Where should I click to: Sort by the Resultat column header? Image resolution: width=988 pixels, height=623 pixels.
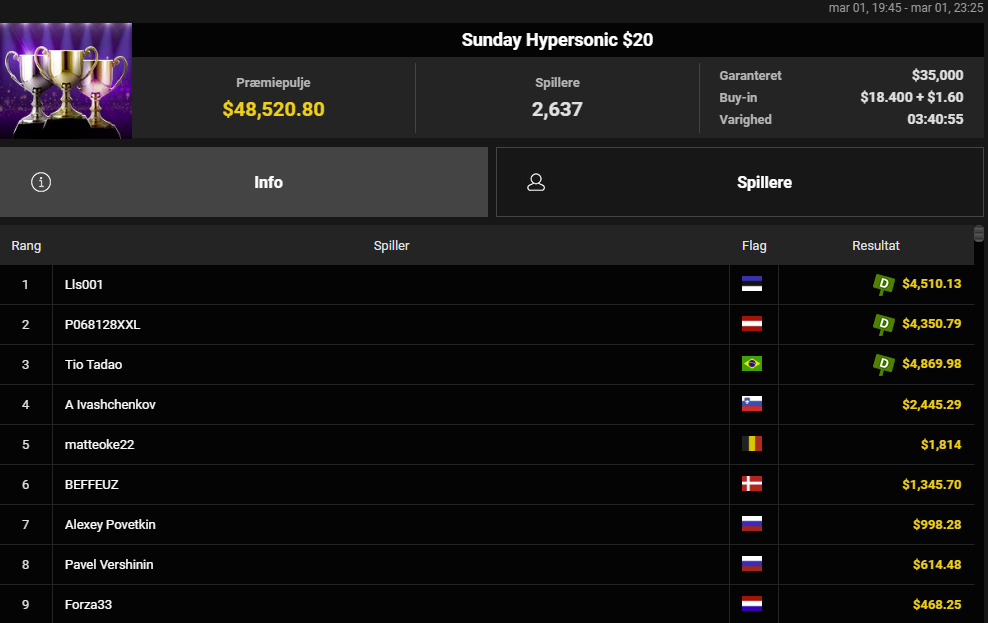click(876, 245)
